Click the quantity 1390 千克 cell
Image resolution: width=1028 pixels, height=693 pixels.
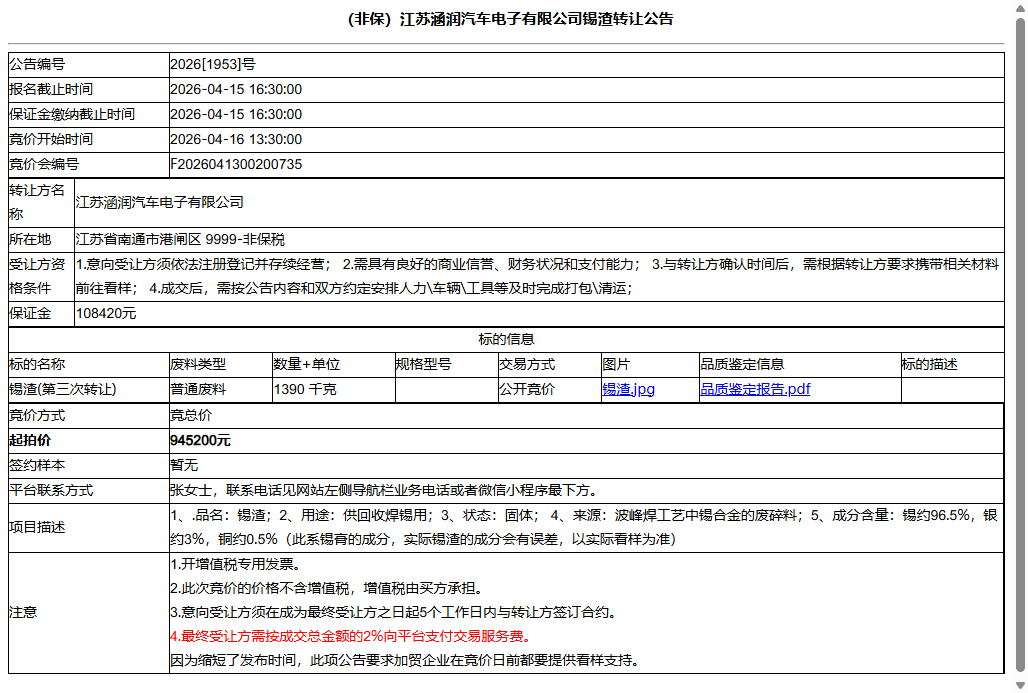tap(333, 389)
